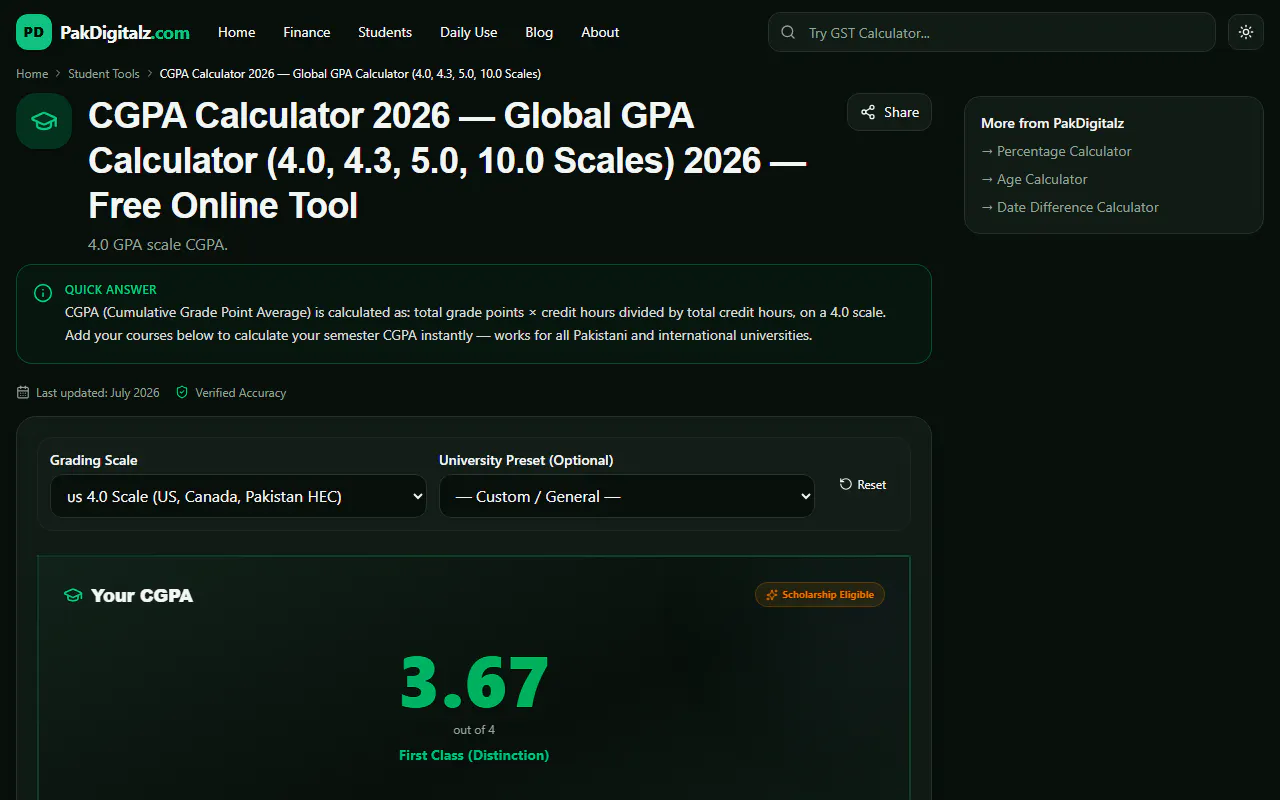Go to Home in the breadcrumb

click(x=32, y=74)
